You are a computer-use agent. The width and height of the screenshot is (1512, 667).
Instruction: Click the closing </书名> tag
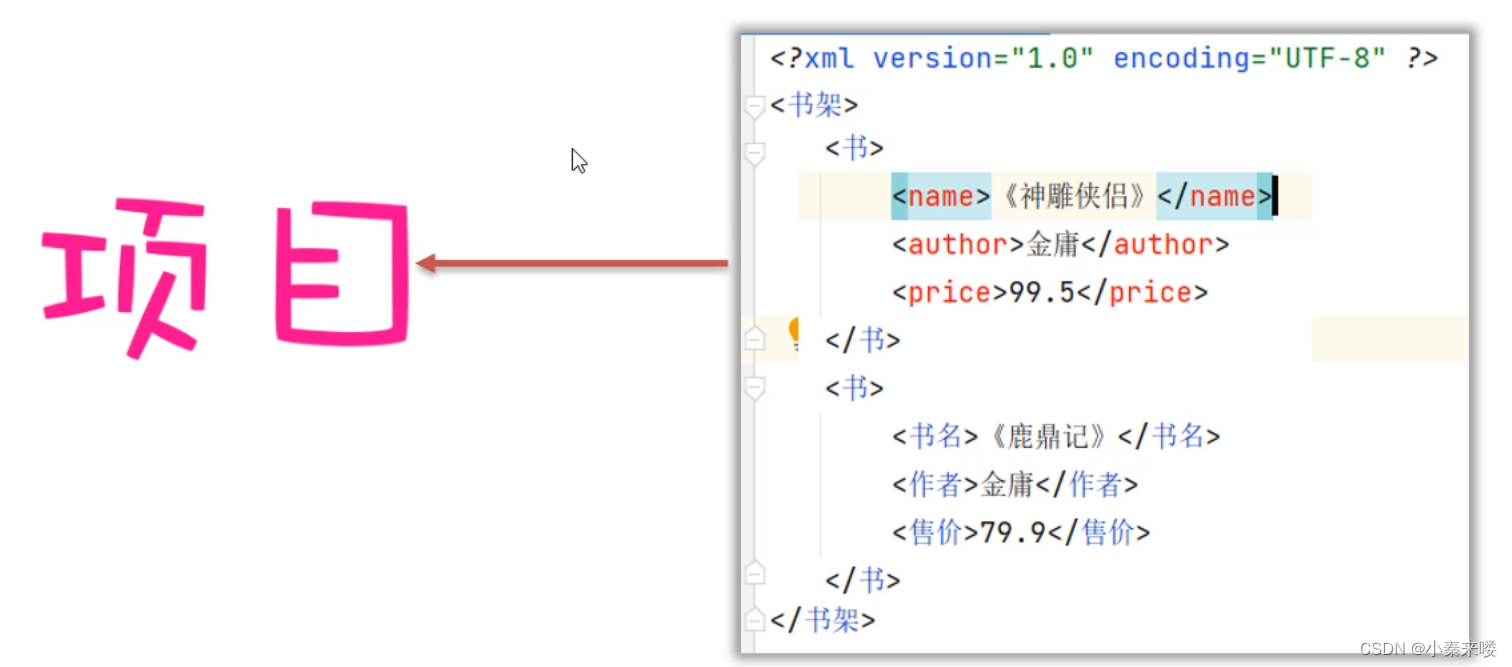click(x=1169, y=436)
